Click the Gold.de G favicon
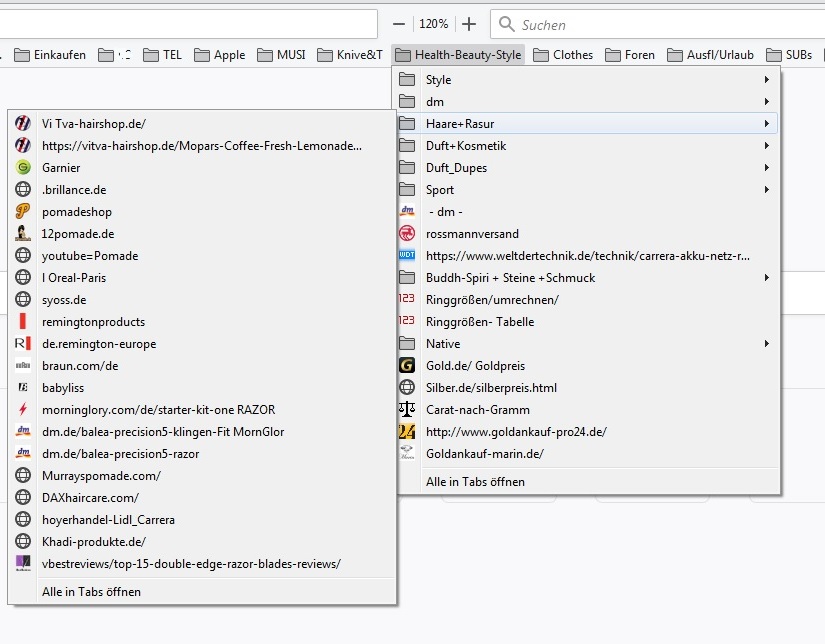This screenshot has height=644, width=825. click(407, 366)
